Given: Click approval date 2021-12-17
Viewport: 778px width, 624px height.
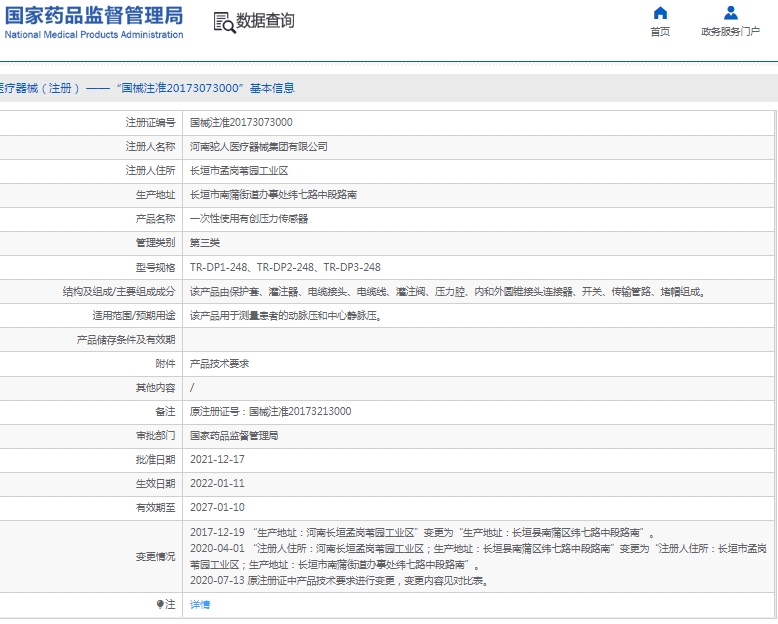Looking at the screenshot, I should tap(217, 459).
